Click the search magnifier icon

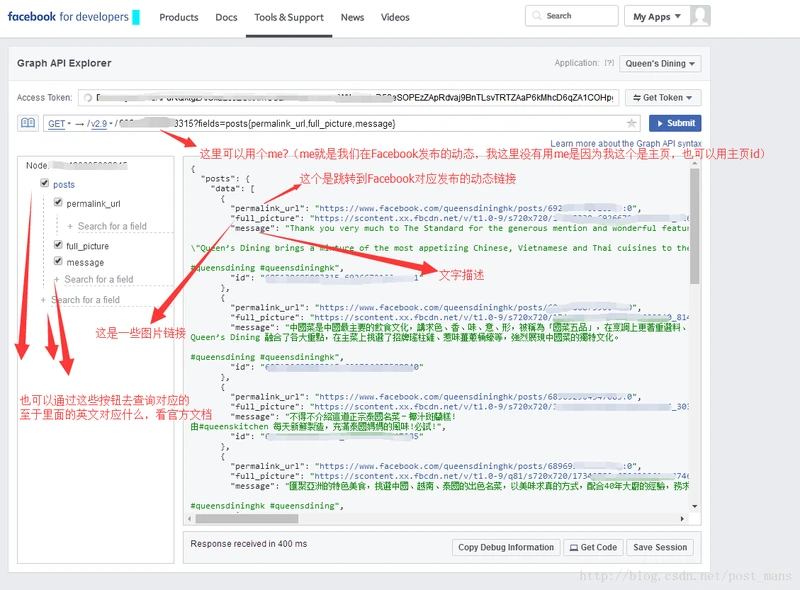pos(536,16)
